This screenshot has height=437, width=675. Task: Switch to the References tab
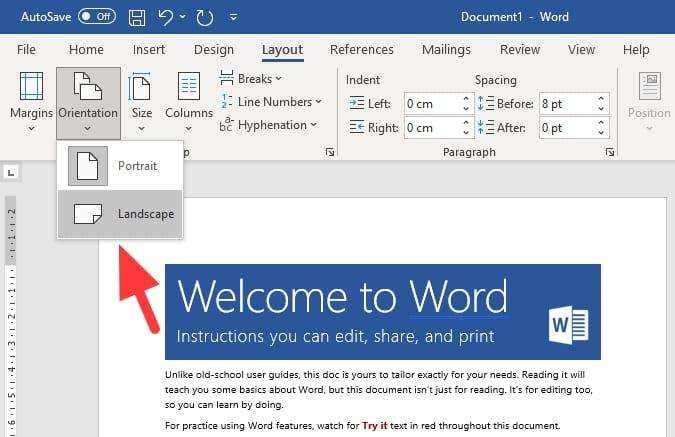tap(362, 50)
